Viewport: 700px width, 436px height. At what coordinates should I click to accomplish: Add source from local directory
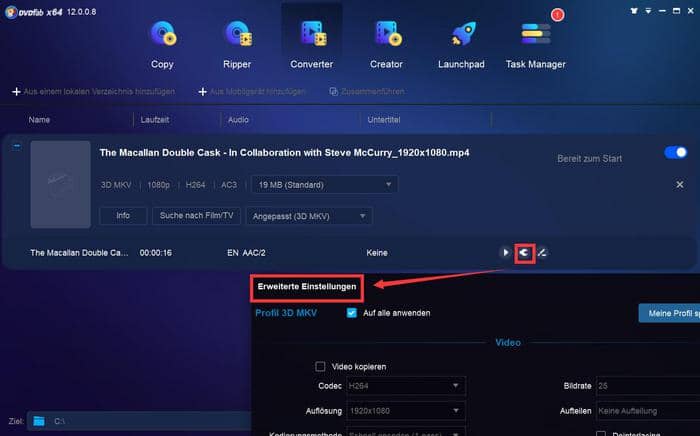click(x=93, y=91)
